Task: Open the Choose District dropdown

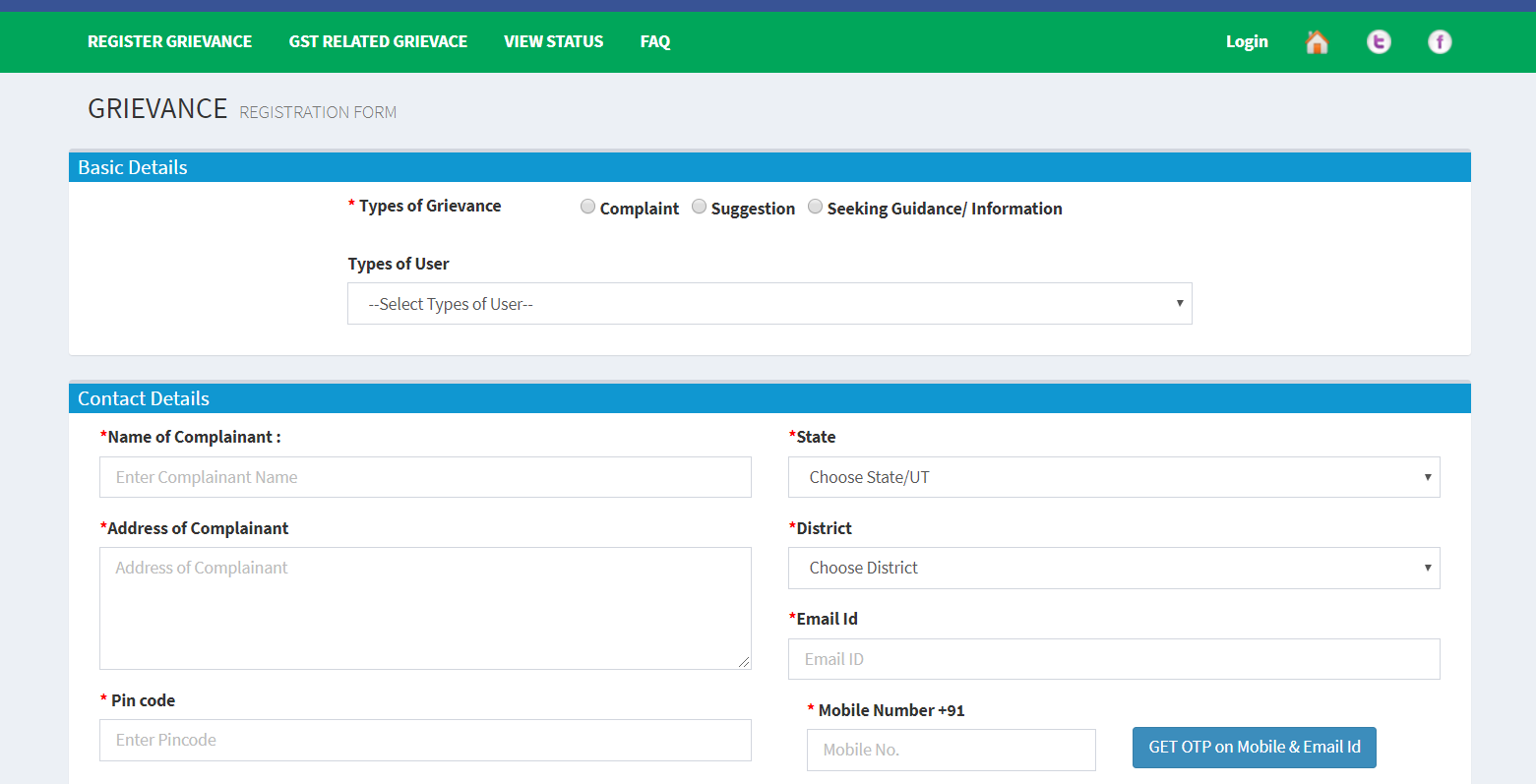Action: [x=1113, y=568]
